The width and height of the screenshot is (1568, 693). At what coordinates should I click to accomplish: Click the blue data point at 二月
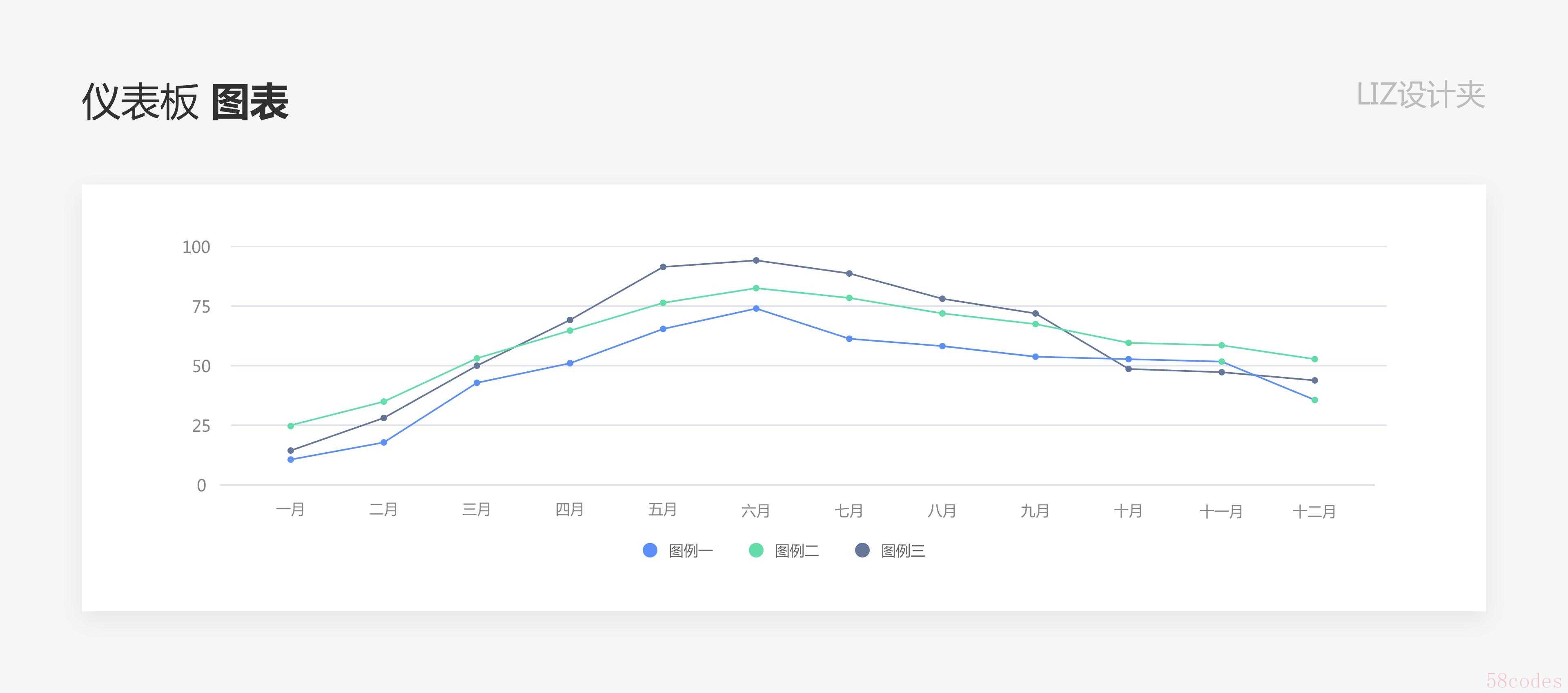[383, 442]
